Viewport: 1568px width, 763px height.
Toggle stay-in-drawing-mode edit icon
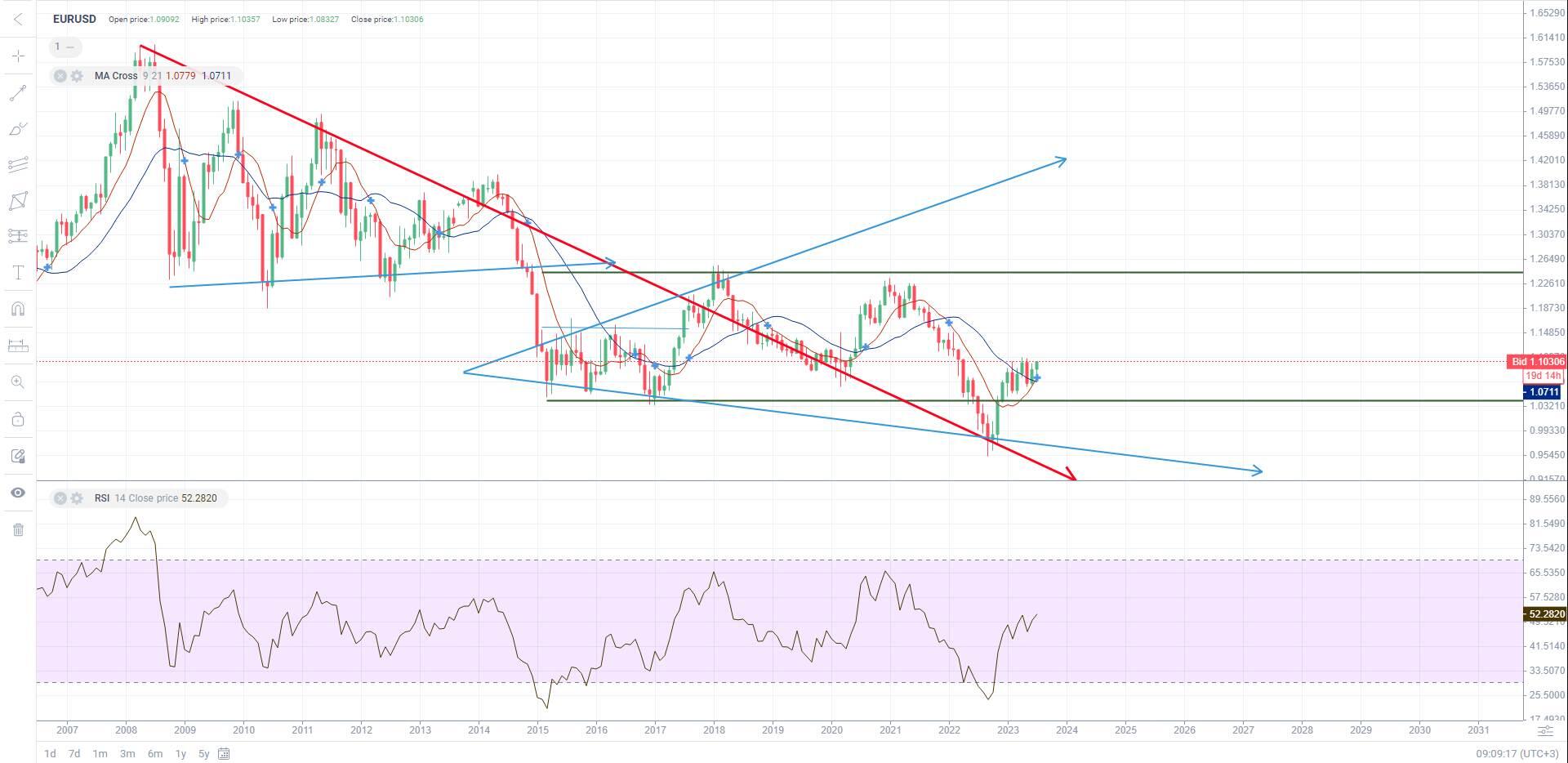click(x=18, y=456)
